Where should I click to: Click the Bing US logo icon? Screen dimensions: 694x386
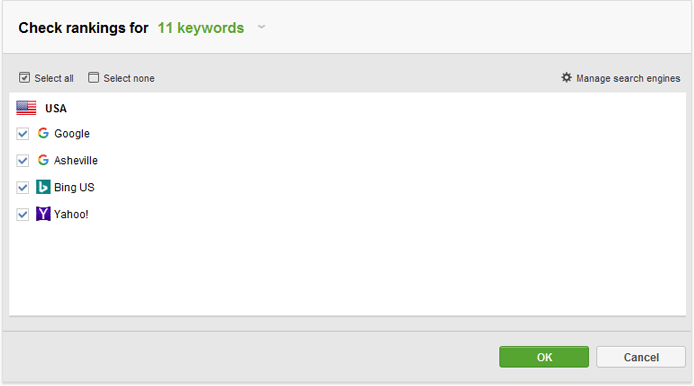click(x=43, y=187)
